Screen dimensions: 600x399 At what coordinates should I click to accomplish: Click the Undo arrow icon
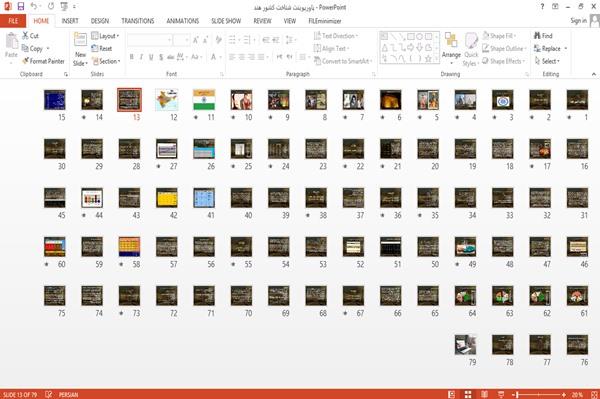[x=34, y=6]
